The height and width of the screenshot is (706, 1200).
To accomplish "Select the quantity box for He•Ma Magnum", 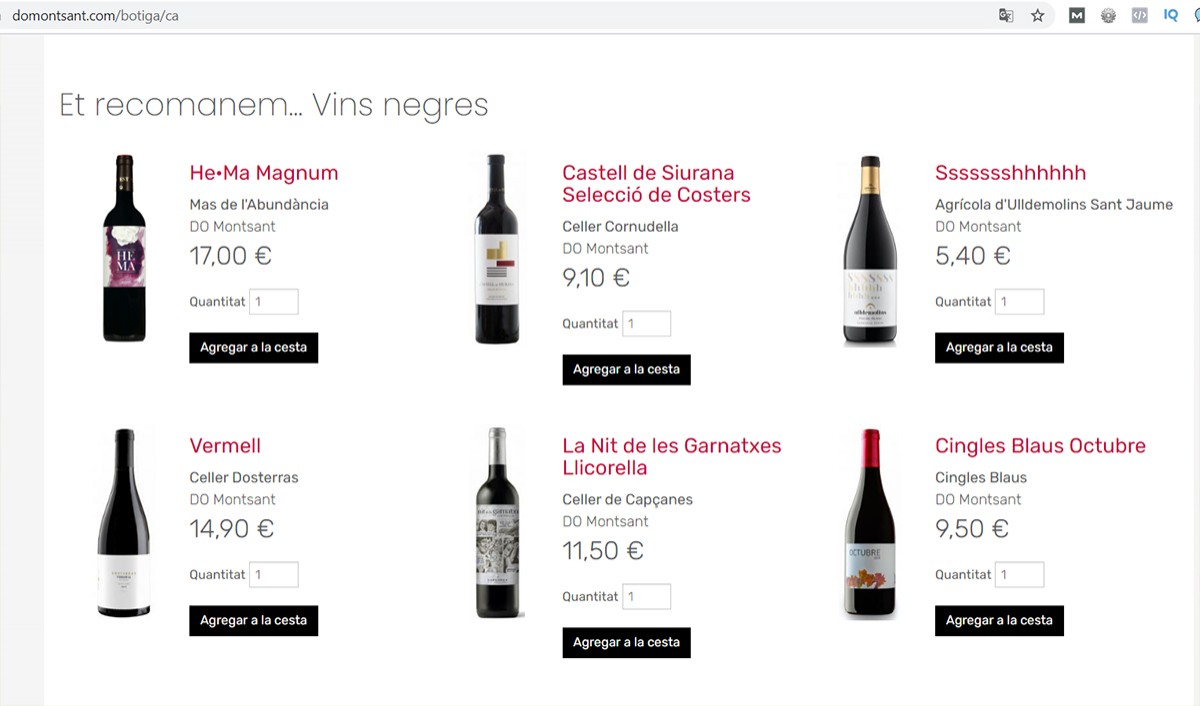I will (273, 302).
